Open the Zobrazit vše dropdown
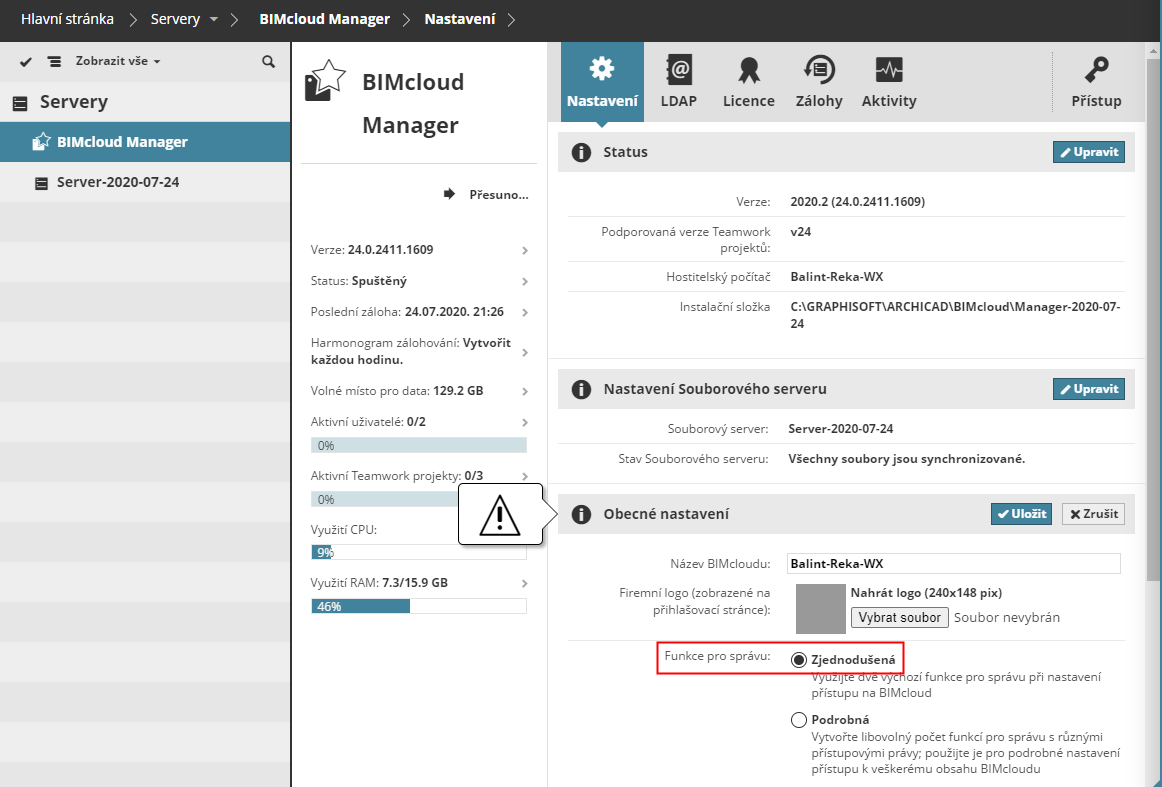 pos(118,61)
